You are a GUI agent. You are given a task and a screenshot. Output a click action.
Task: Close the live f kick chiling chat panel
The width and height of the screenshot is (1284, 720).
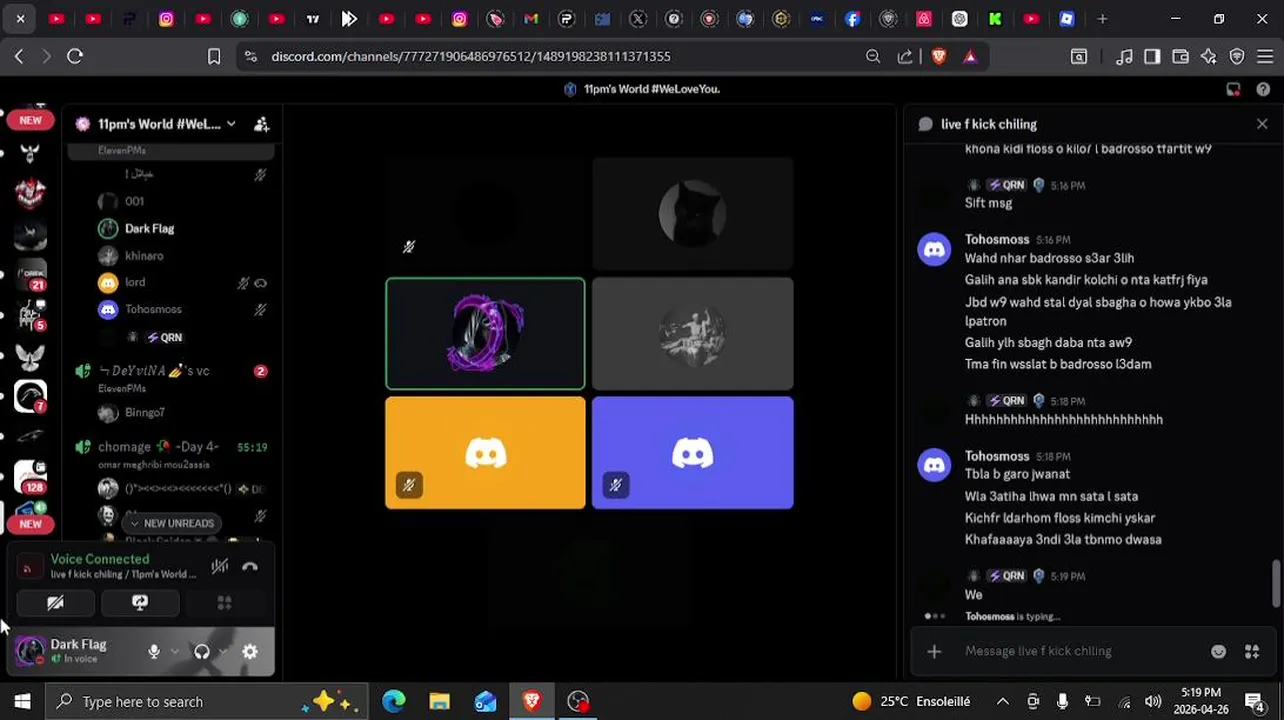[x=1262, y=124]
